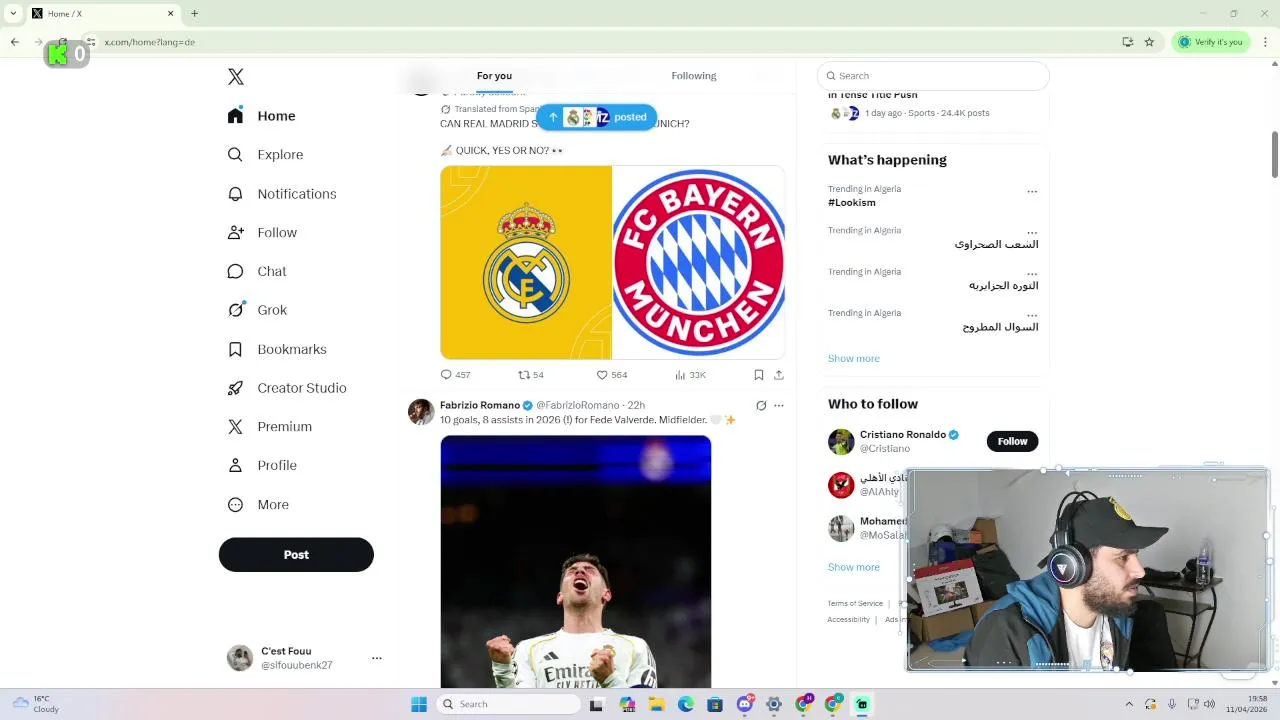Open Fabrizio Romano name link
This screenshot has height=720, width=1280.
point(480,405)
